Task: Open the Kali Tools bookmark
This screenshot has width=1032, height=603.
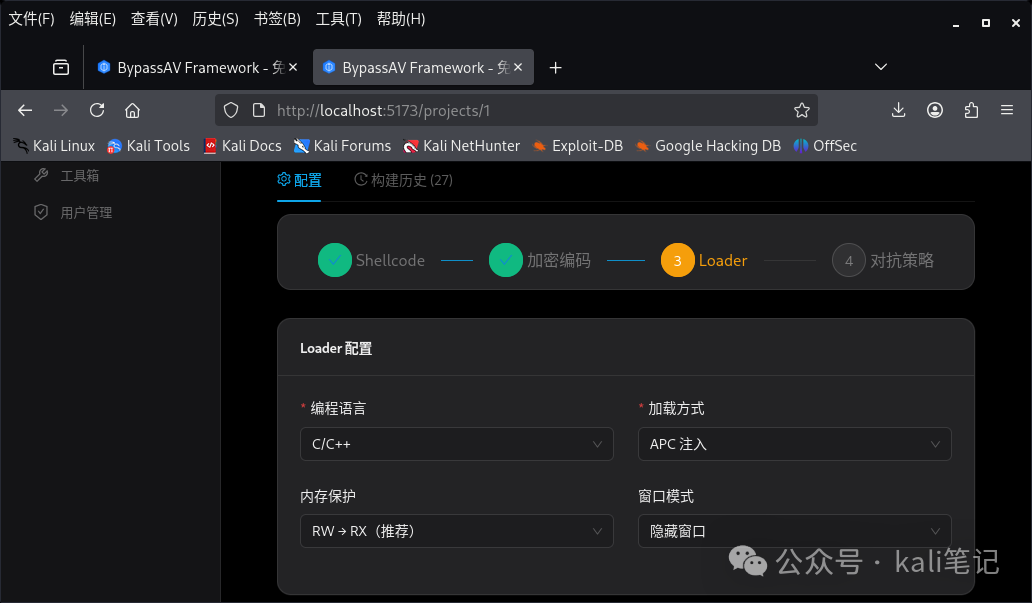Action: (149, 145)
